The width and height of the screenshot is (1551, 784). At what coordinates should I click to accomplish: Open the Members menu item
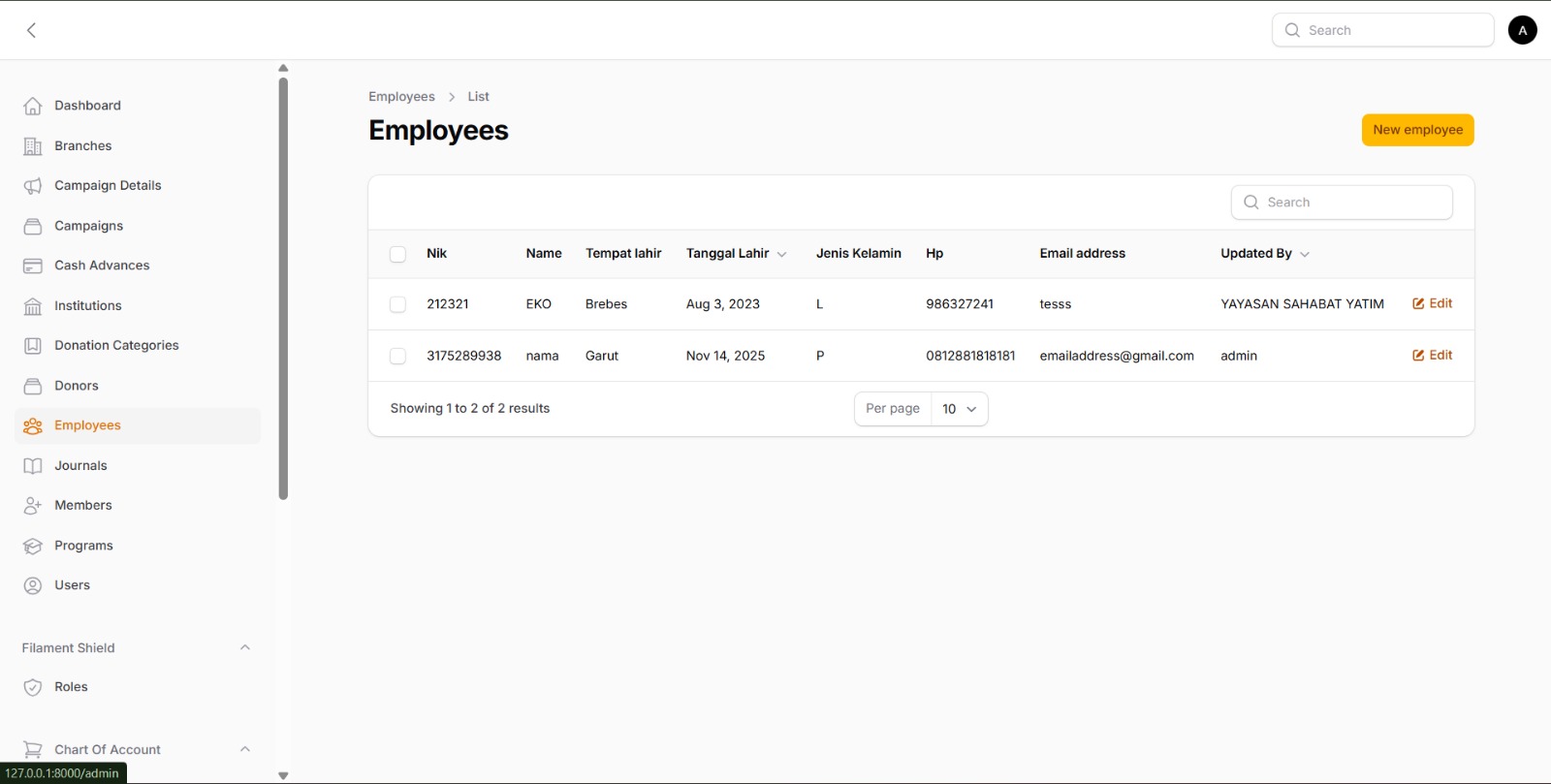[138, 506]
